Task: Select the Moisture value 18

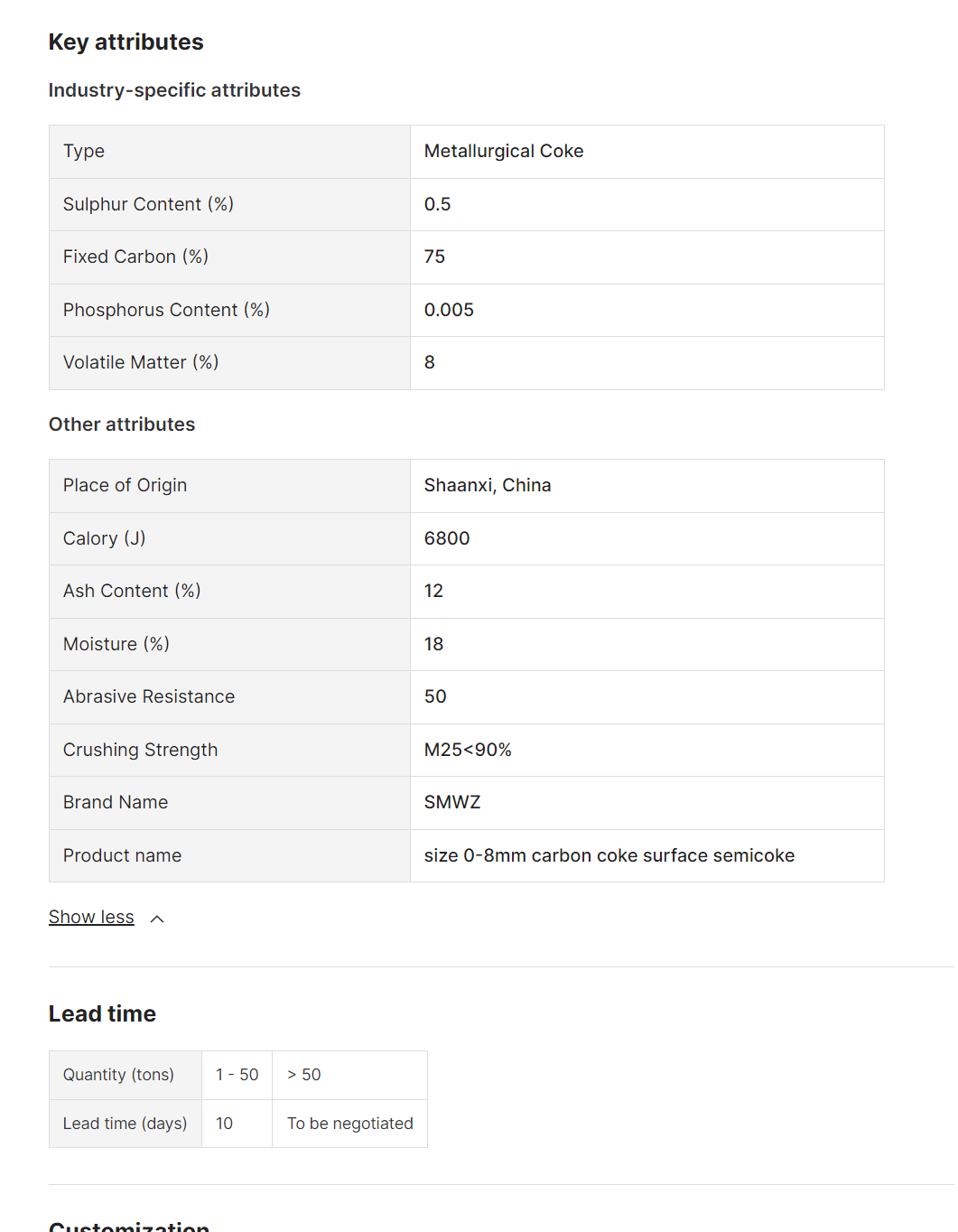Action: point(433,645)
